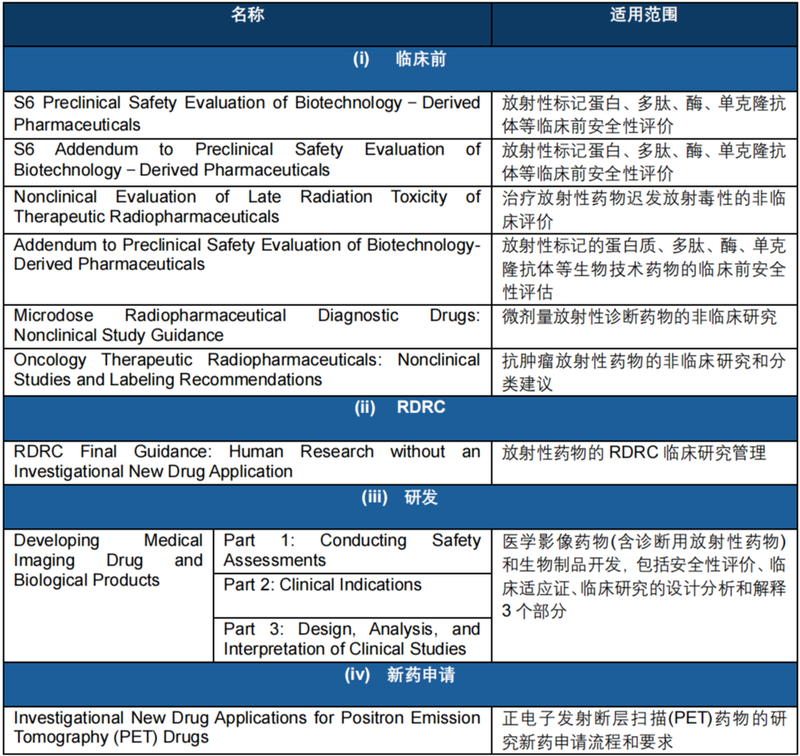The image size is (800, 756).
Task: Click the "名称" column header
Action: tap(247, 17)
